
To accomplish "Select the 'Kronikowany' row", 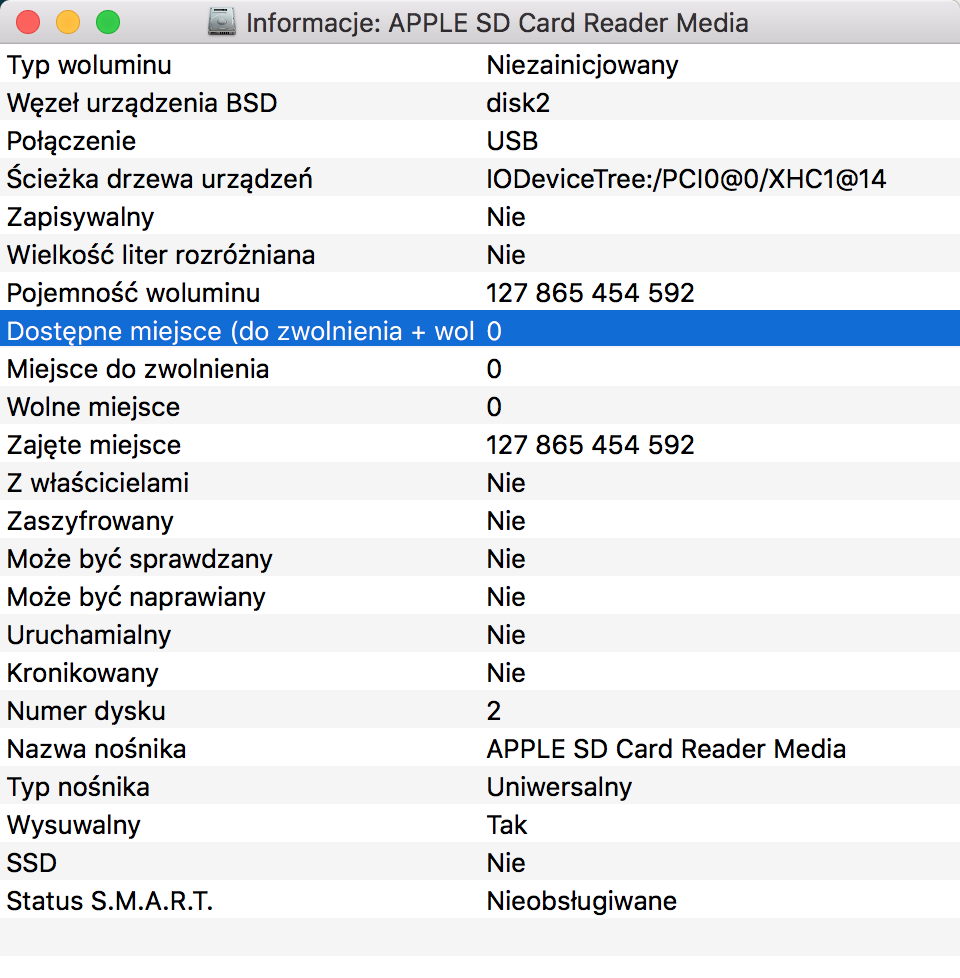I will pyautogui.click(x=480, y=672).
